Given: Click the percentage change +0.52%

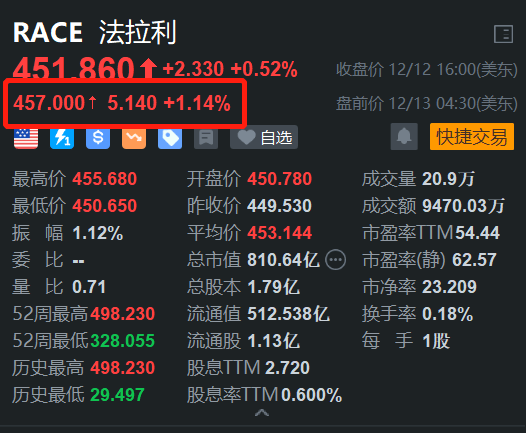Looking at the screenshot, I should 264,69.
